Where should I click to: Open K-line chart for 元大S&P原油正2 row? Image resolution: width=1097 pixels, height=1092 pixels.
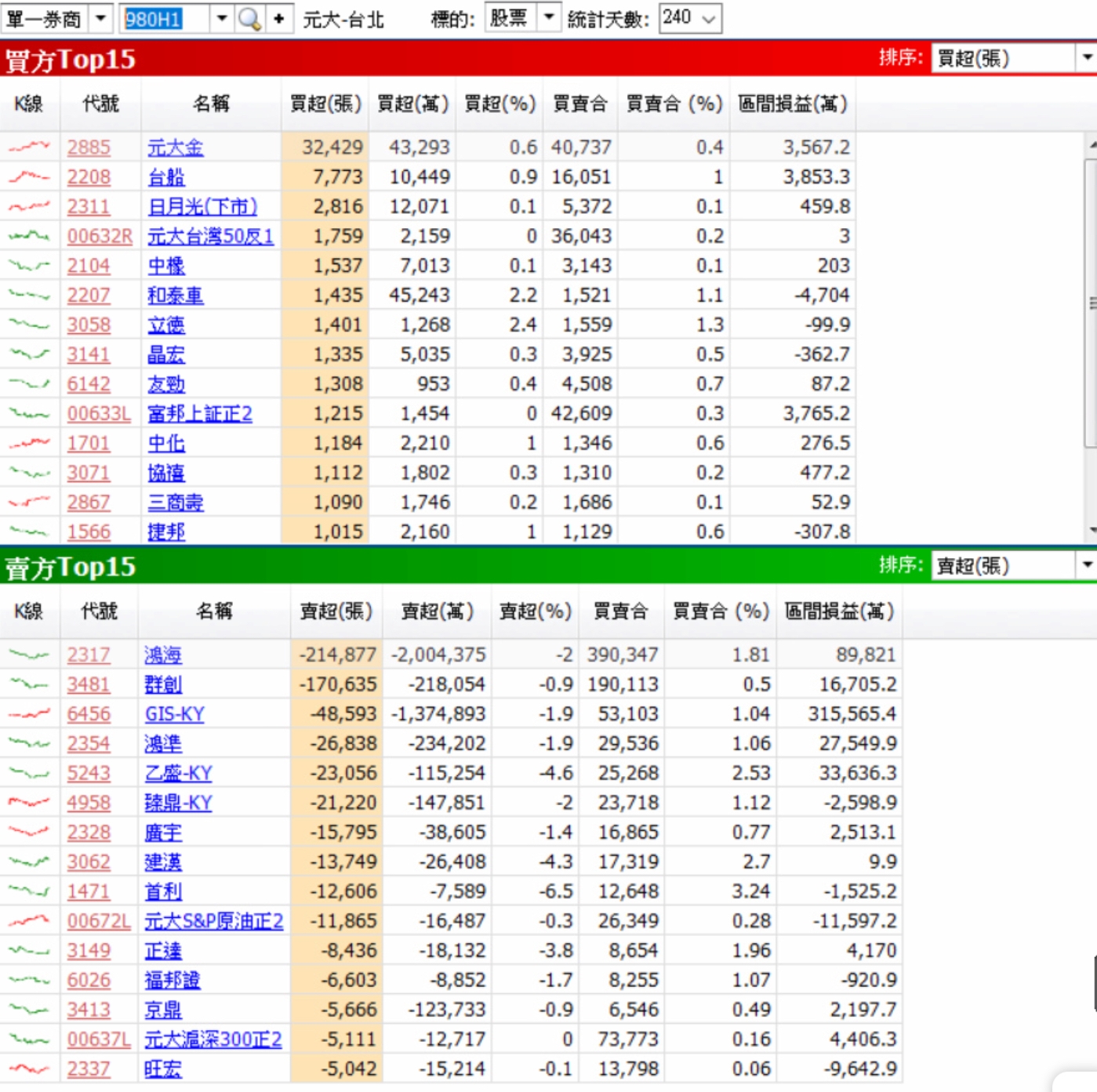click(29, 920)
